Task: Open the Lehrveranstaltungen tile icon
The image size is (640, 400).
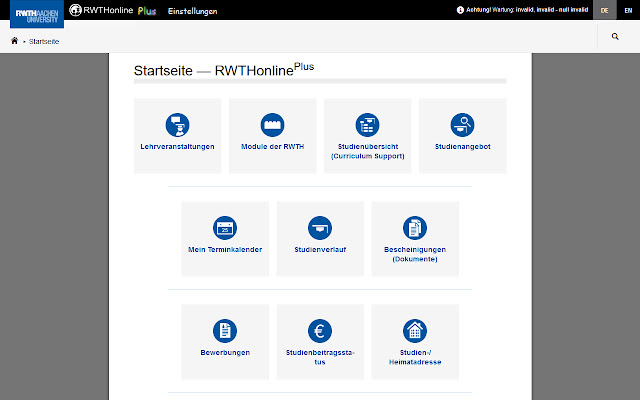Action: tap(177, 124)
